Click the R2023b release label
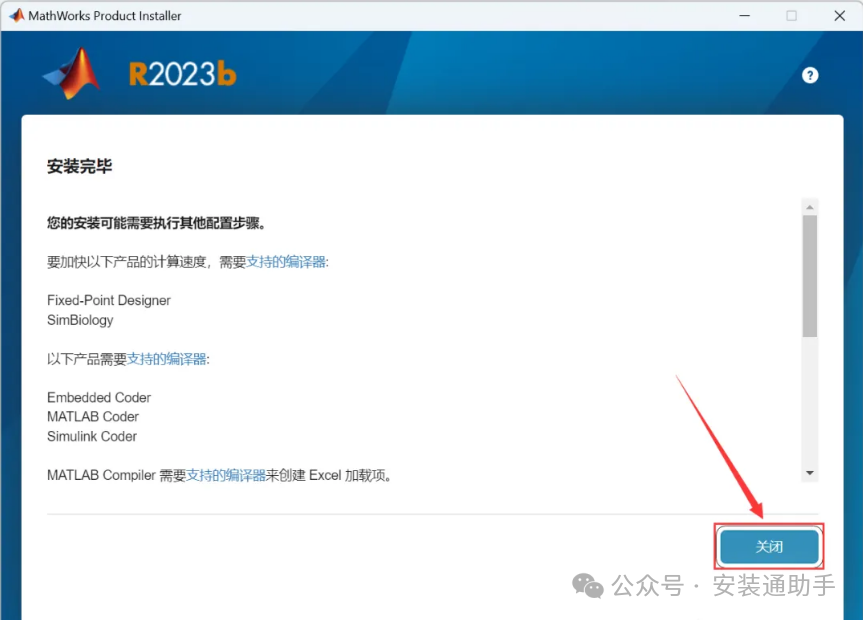The height and width of the screenshot is (620, 863). 183,74
